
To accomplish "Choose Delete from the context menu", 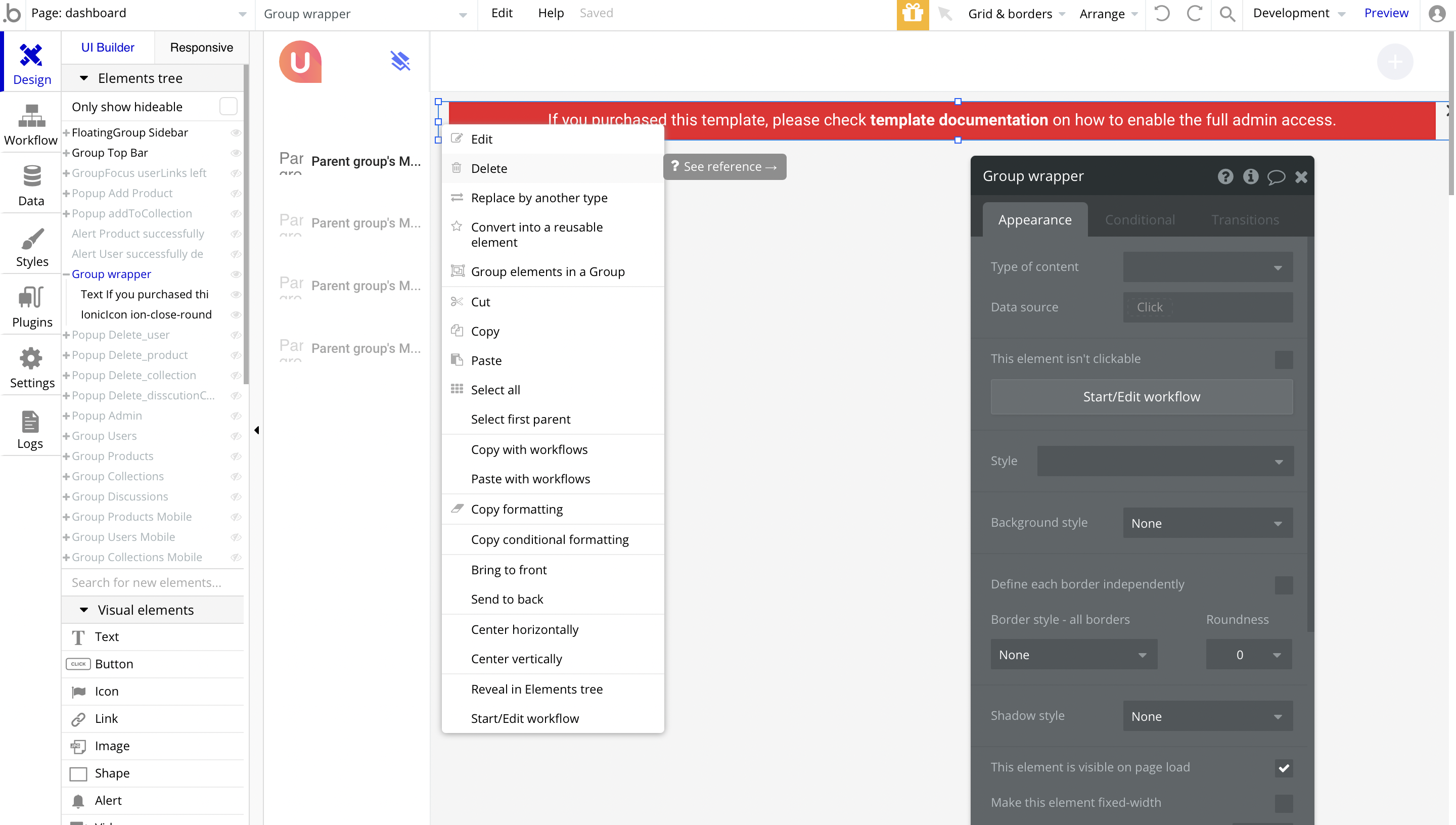I will pos(489,168).
